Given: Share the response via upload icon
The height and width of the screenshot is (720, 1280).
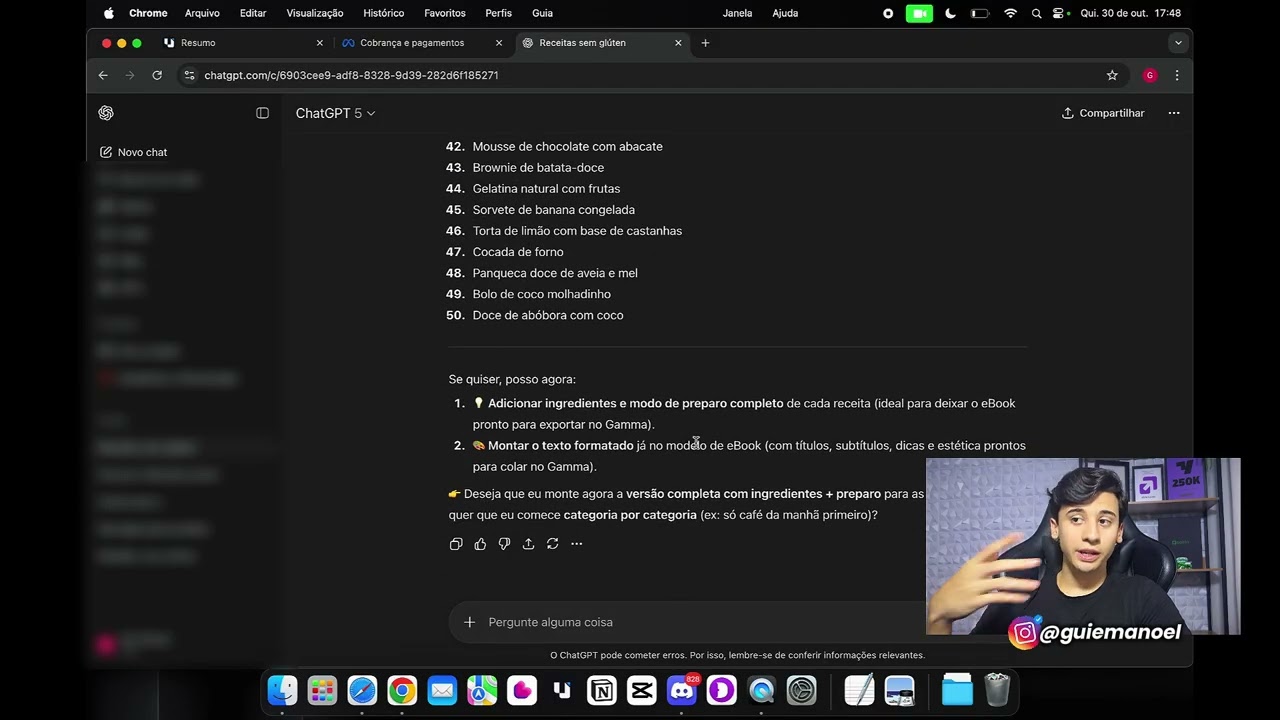Looking at the screenshot, I should click(x=528, y=544).
